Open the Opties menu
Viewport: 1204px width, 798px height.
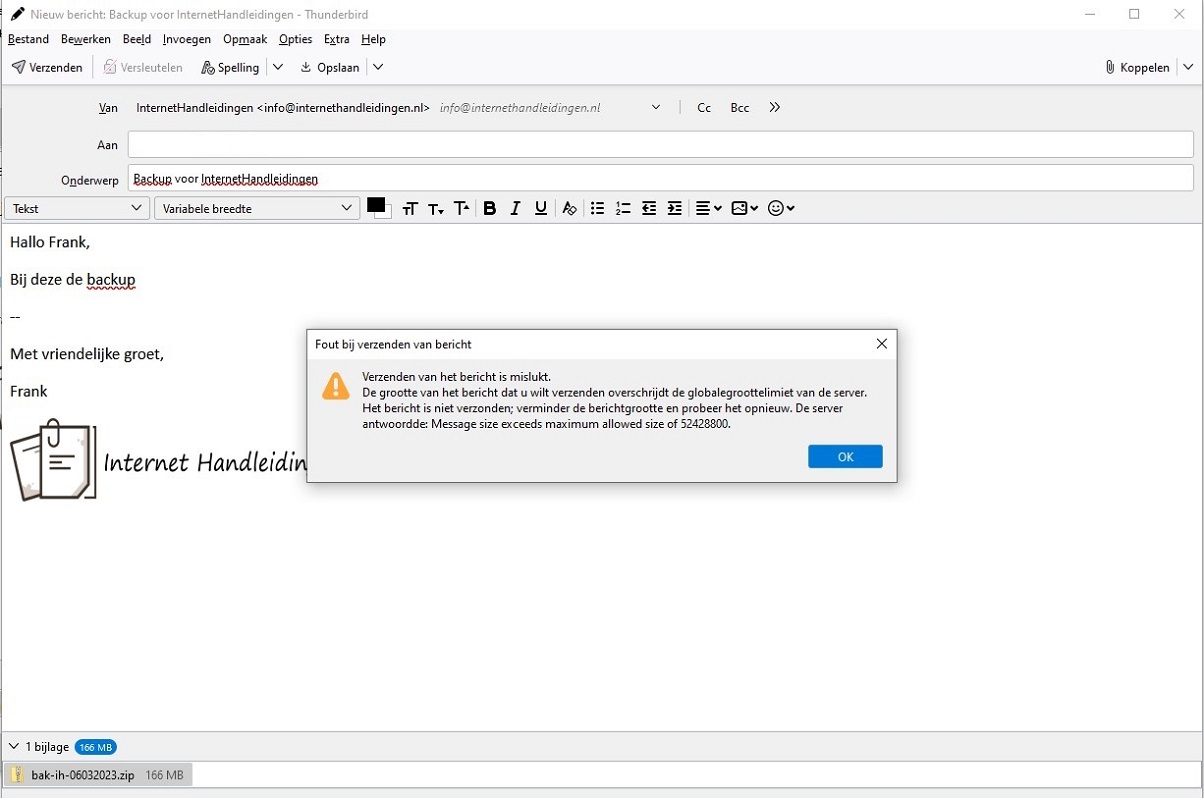[295, 39]
